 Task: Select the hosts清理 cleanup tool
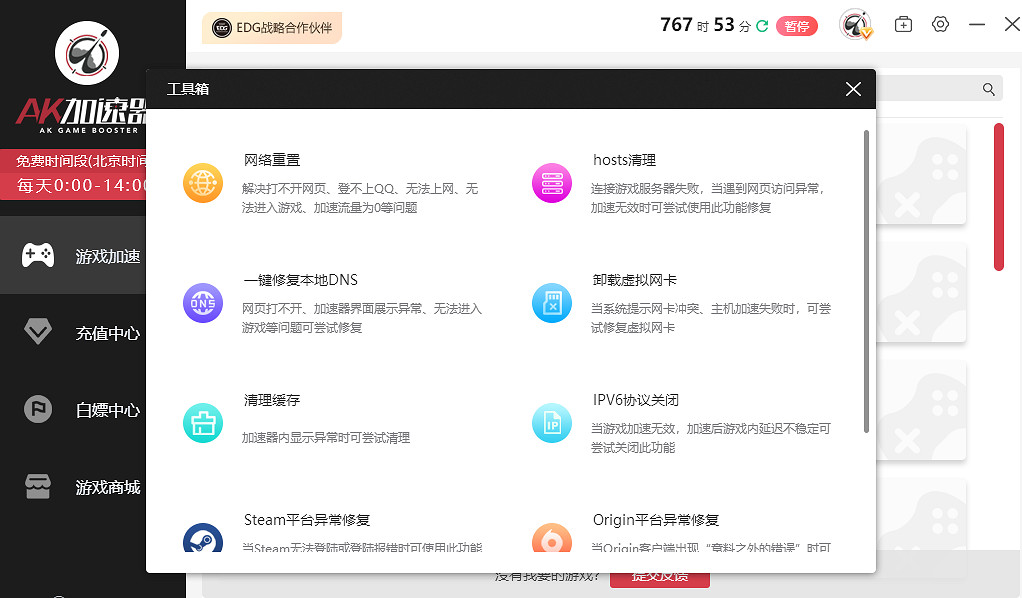[x=552, y=183]
